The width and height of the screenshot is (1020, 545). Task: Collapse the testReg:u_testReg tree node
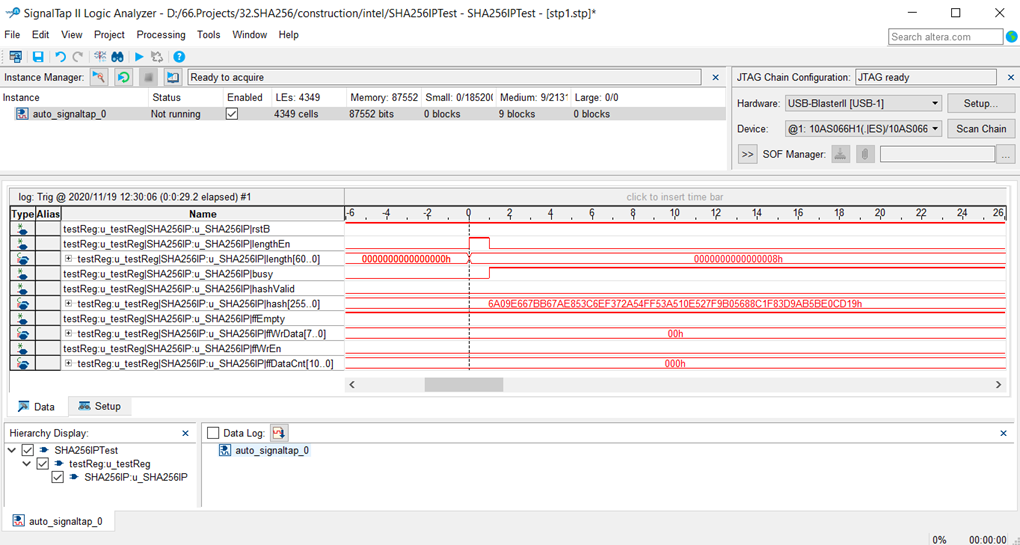point(27,464)
